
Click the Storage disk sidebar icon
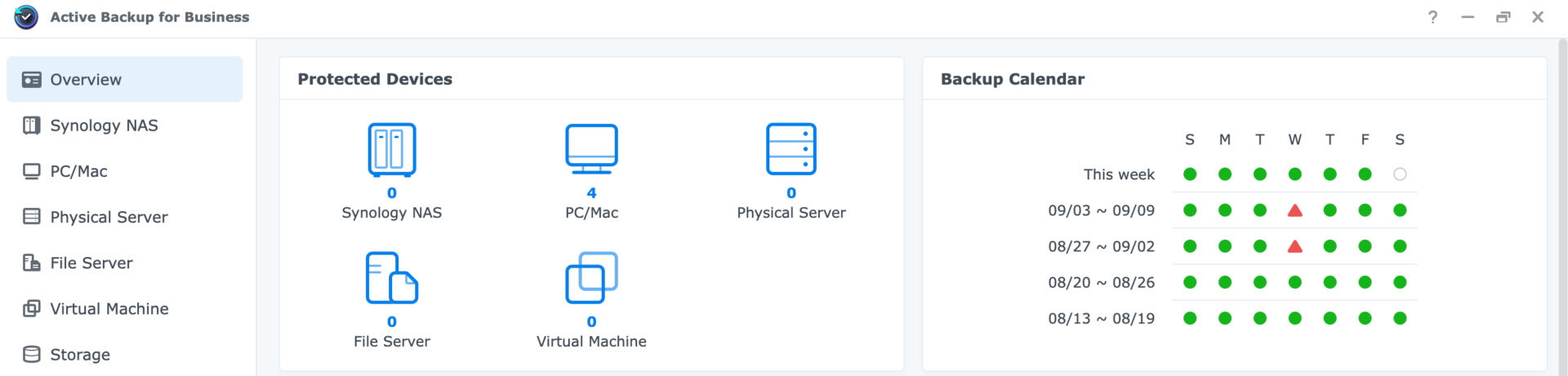pos(32,354)
